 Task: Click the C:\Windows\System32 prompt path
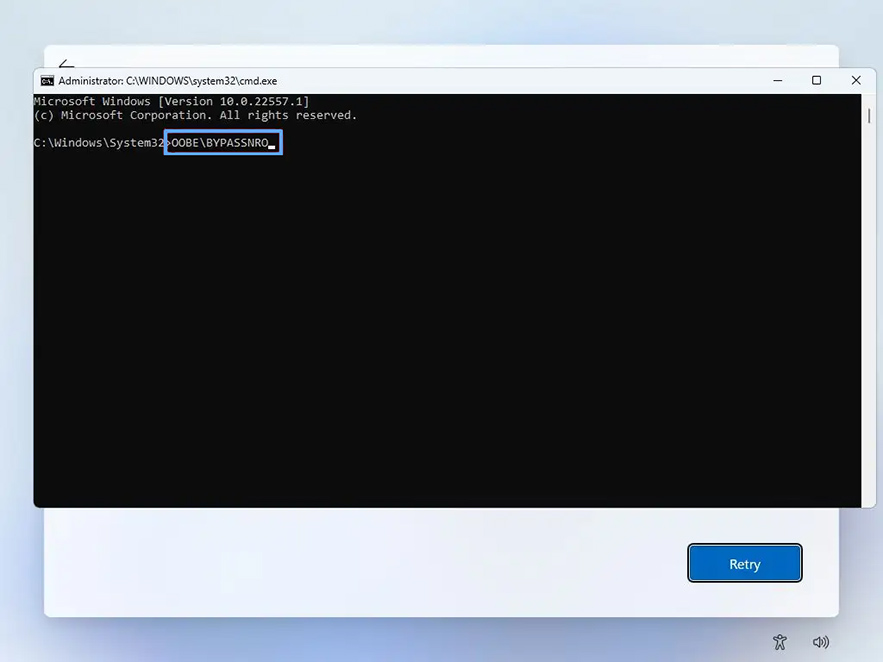(x=99, y=143)
